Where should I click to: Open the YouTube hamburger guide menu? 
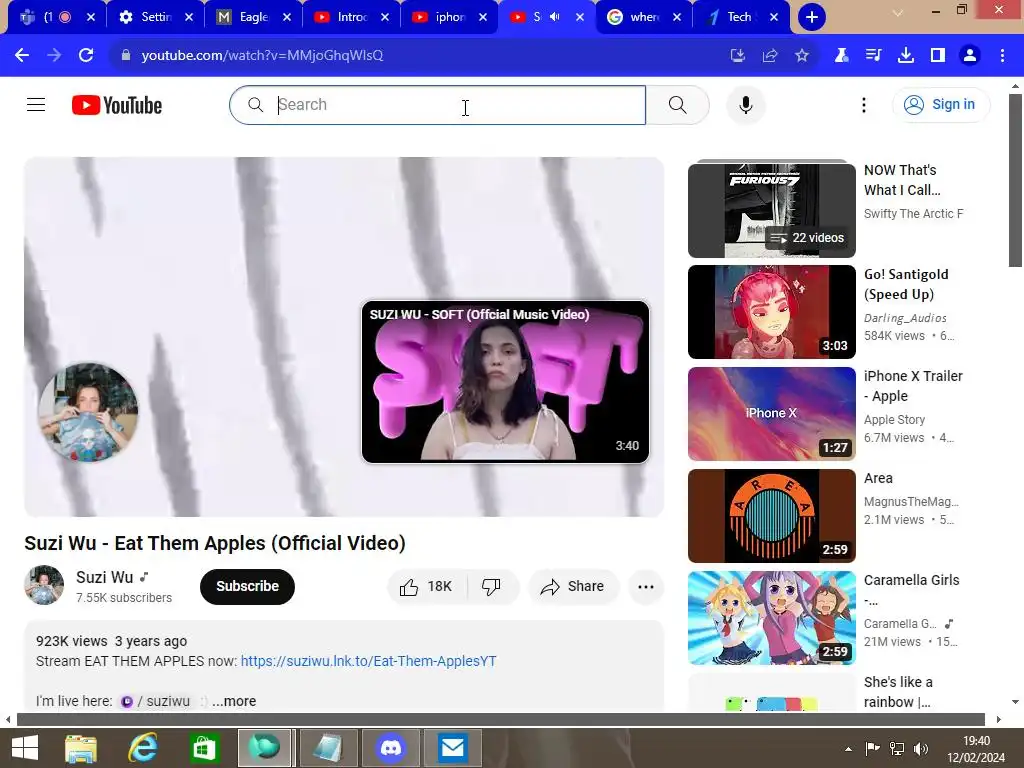(x=36, y=104)
